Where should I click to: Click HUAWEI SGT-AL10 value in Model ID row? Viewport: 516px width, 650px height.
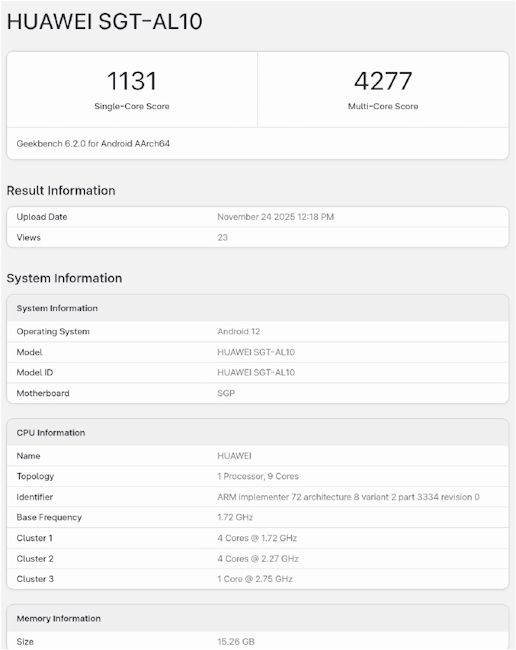point(256,373)
